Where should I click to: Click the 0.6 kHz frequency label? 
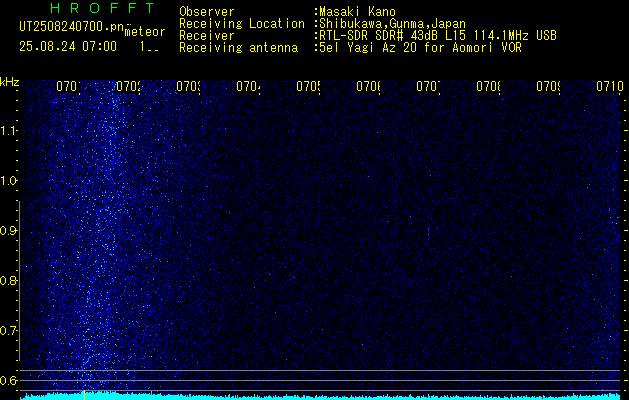[x=9, y=380]
